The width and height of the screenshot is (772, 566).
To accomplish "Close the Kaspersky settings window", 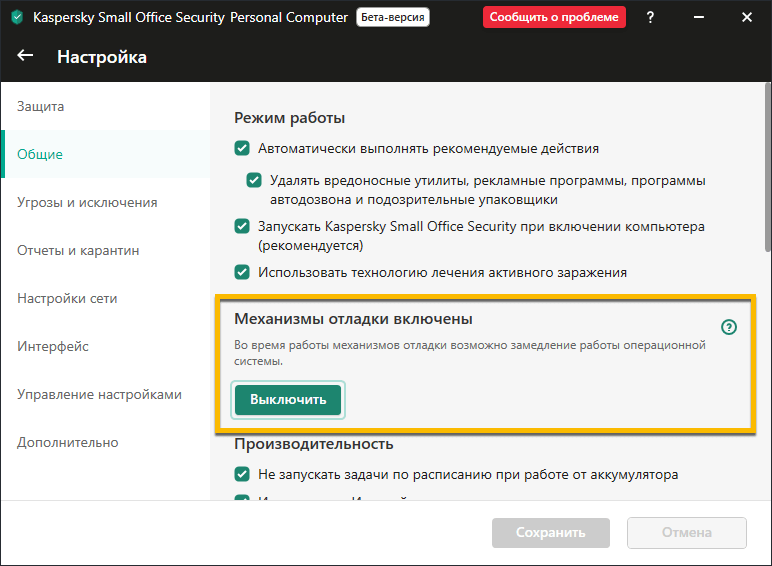I will (746, 17).
